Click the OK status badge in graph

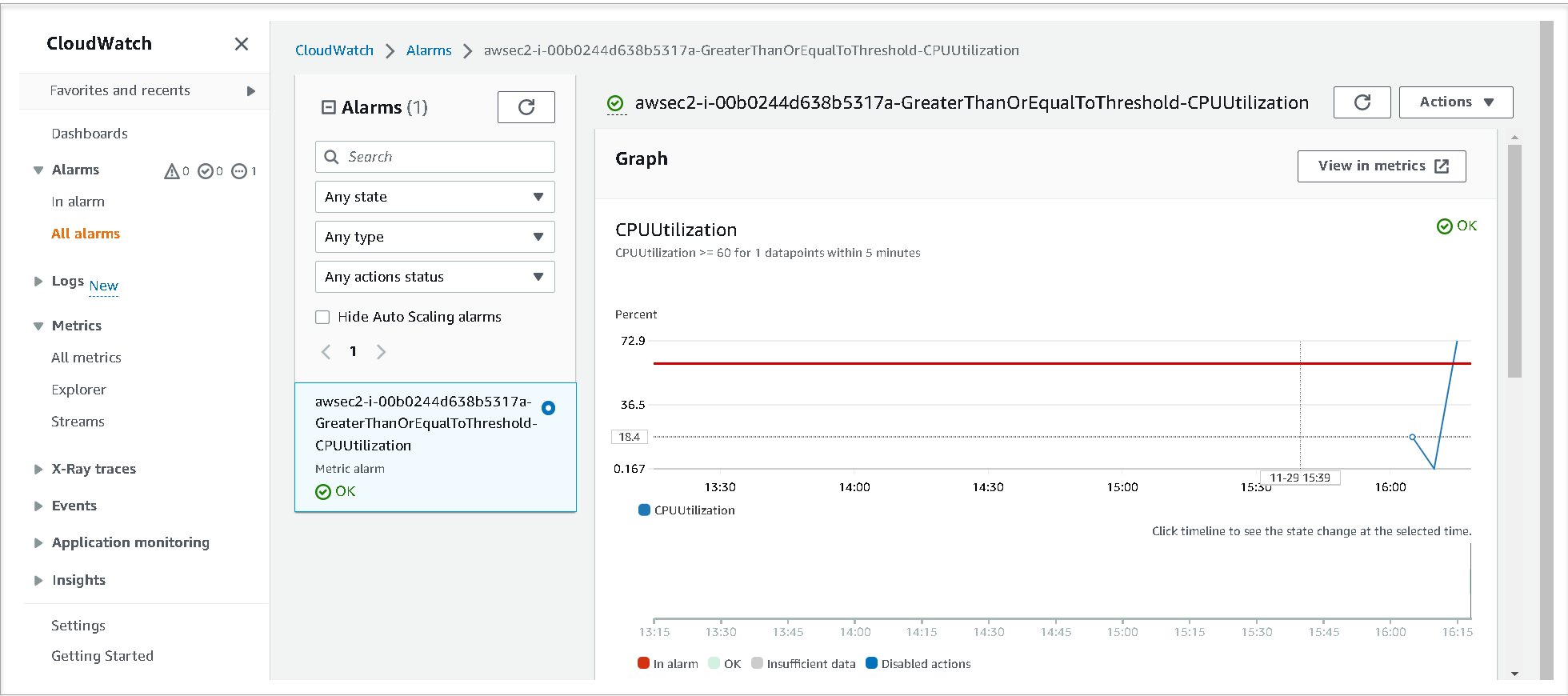click(1457, 226)
